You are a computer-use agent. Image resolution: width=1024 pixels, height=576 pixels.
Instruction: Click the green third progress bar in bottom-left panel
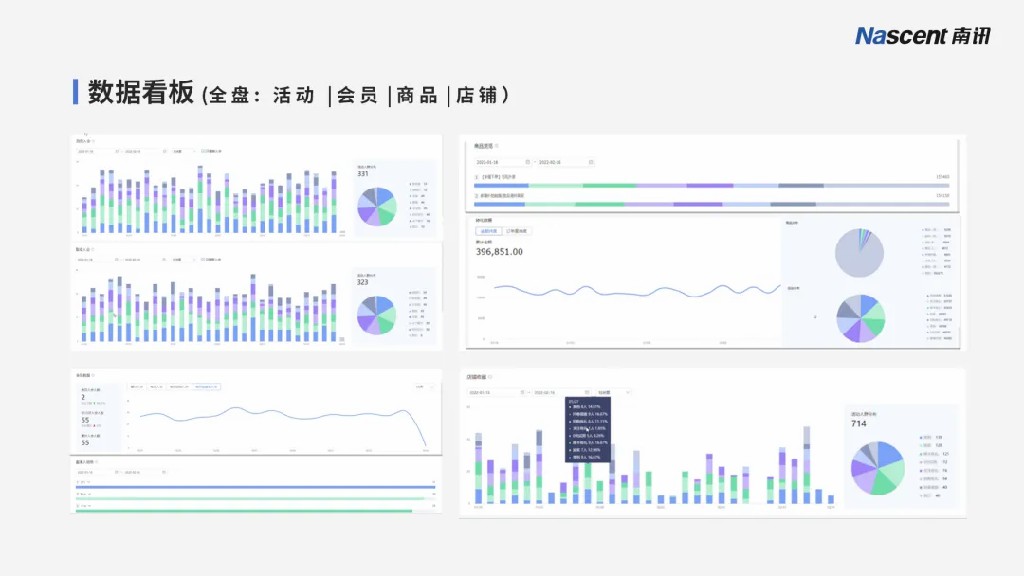(244, 511)
